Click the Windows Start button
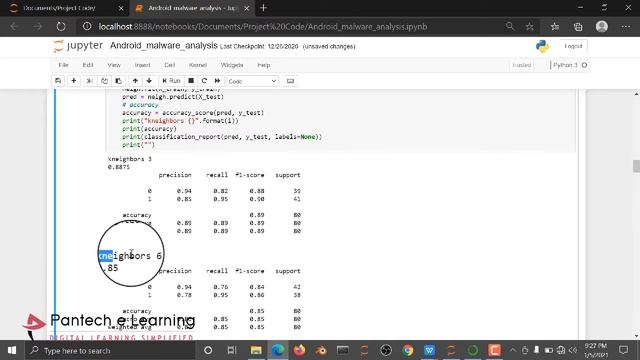 click(12, 350)
